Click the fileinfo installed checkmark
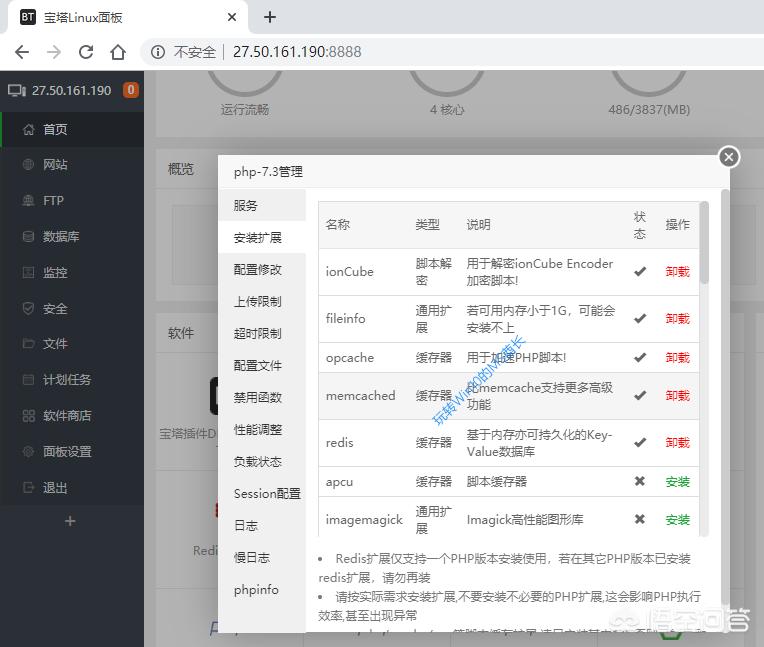764x647 pixels. 640,318
